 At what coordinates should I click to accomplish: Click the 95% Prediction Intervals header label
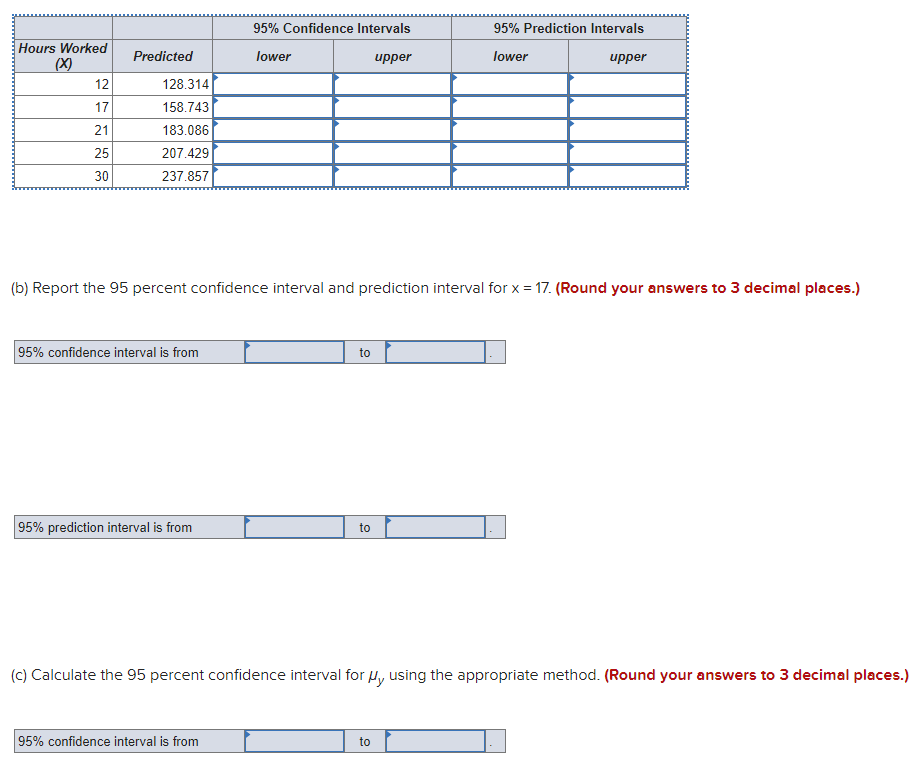(x=568, y=28)
